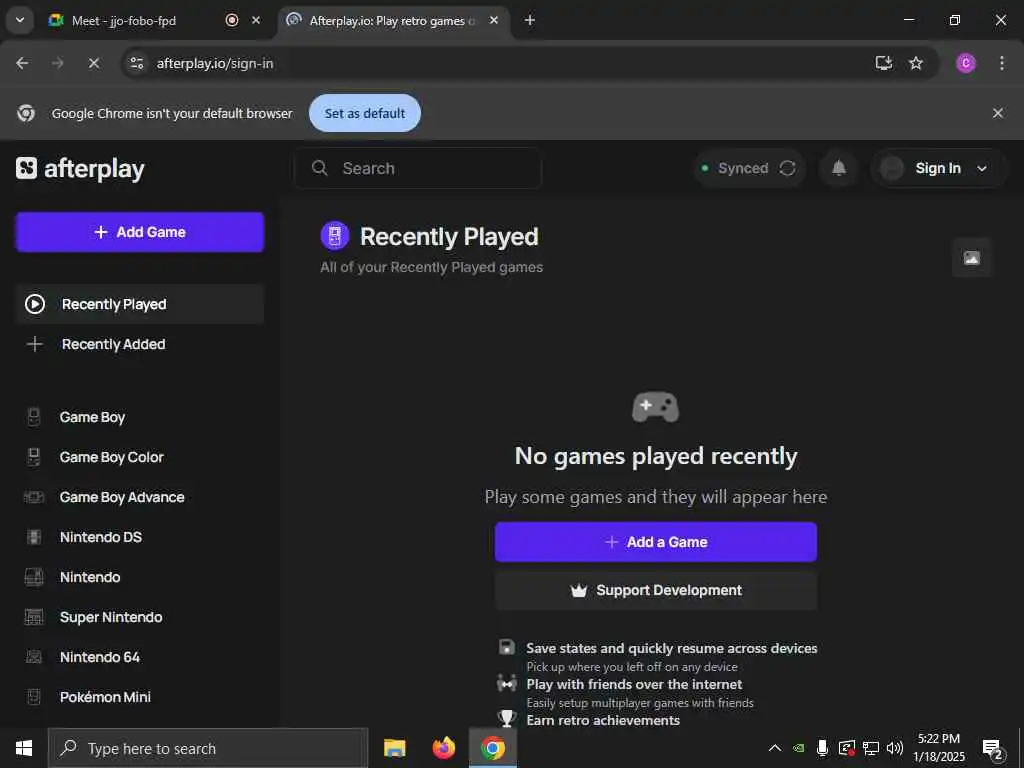View site information icon in address bar
The width and height of the screenshot is (1024, 768).
pyautogui.click(x=136, y=63)
